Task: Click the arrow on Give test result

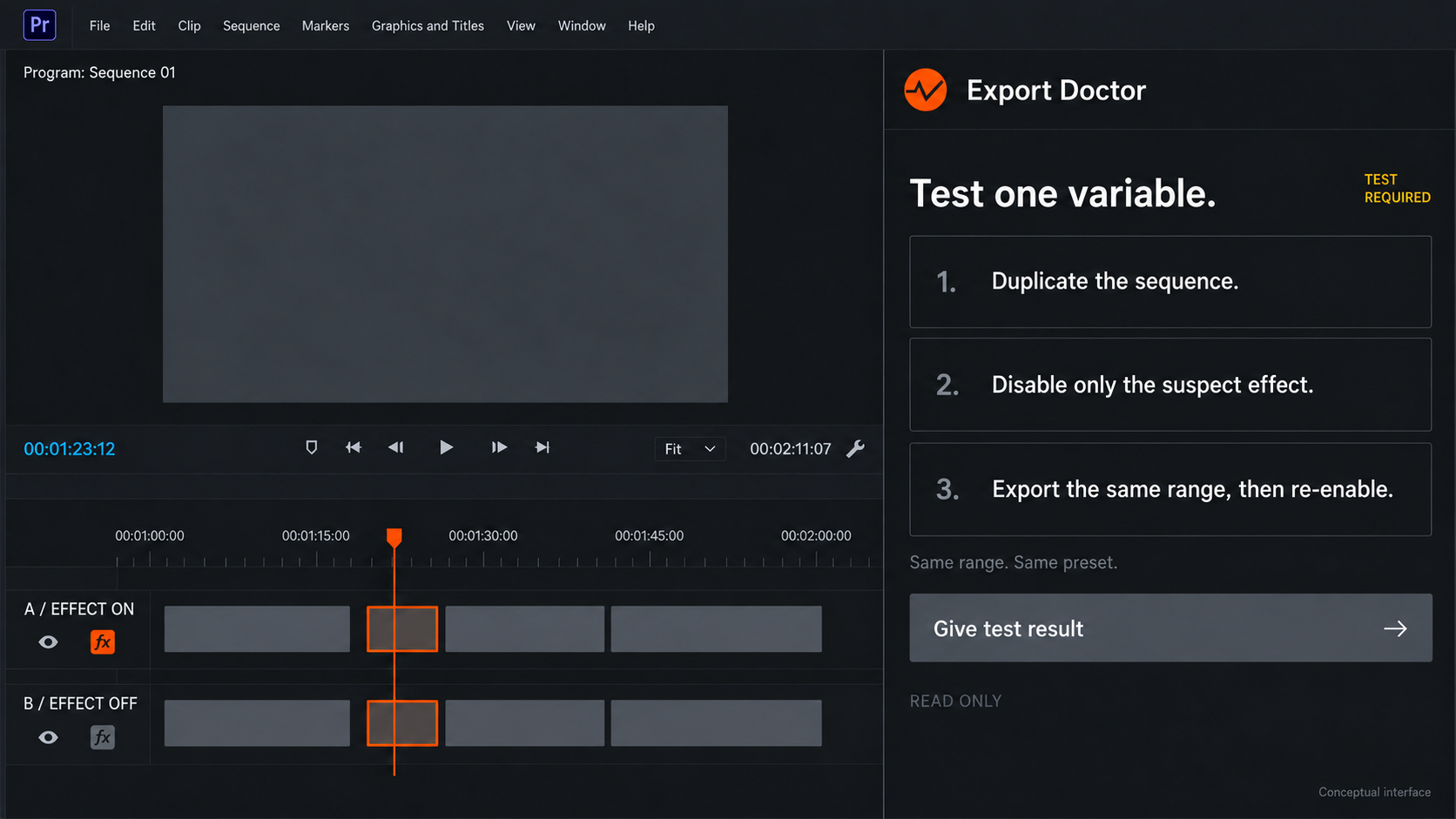Action: click(1395, 628)
